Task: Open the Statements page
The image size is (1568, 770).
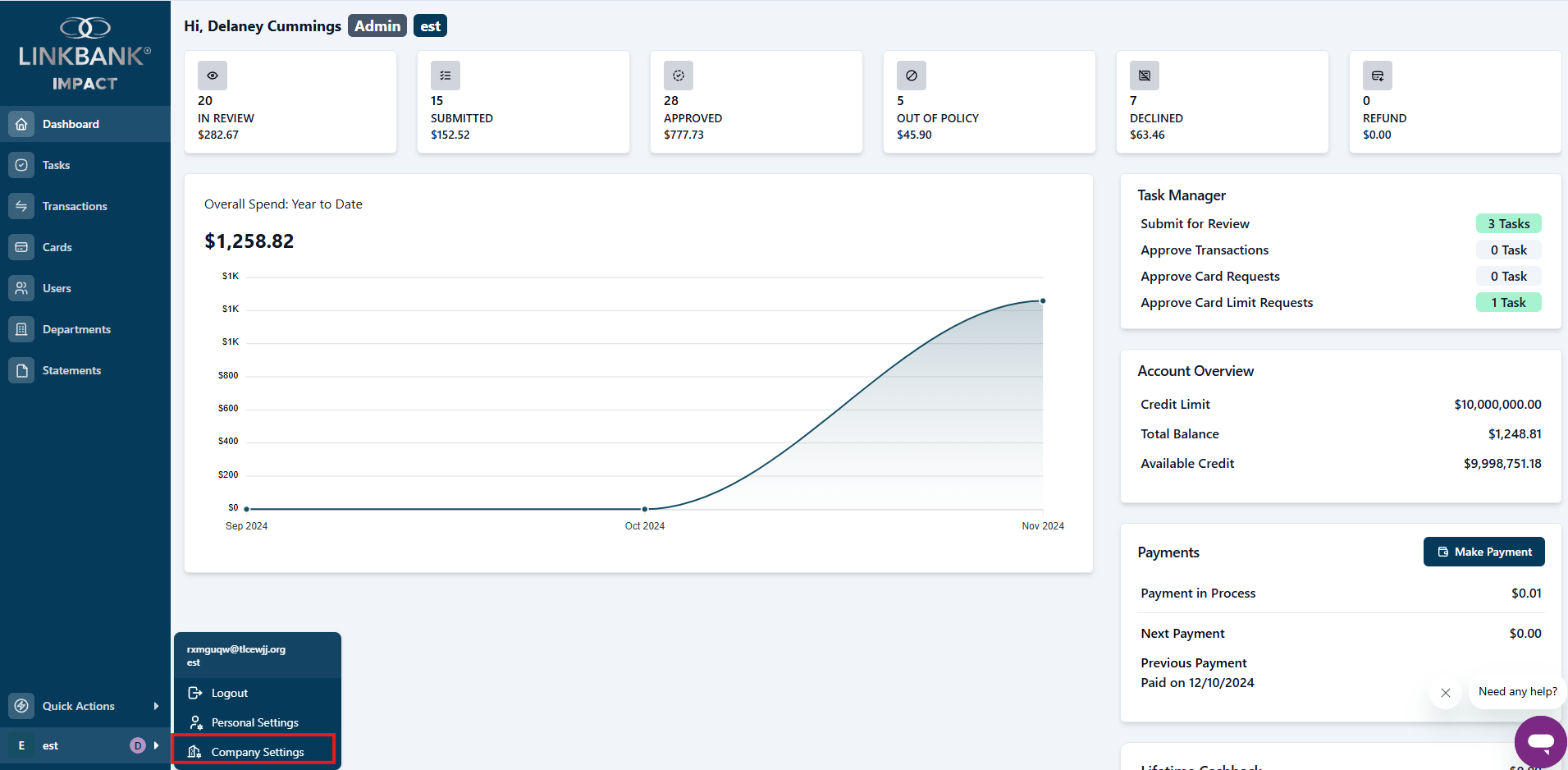Action: [x=85, y=370]
